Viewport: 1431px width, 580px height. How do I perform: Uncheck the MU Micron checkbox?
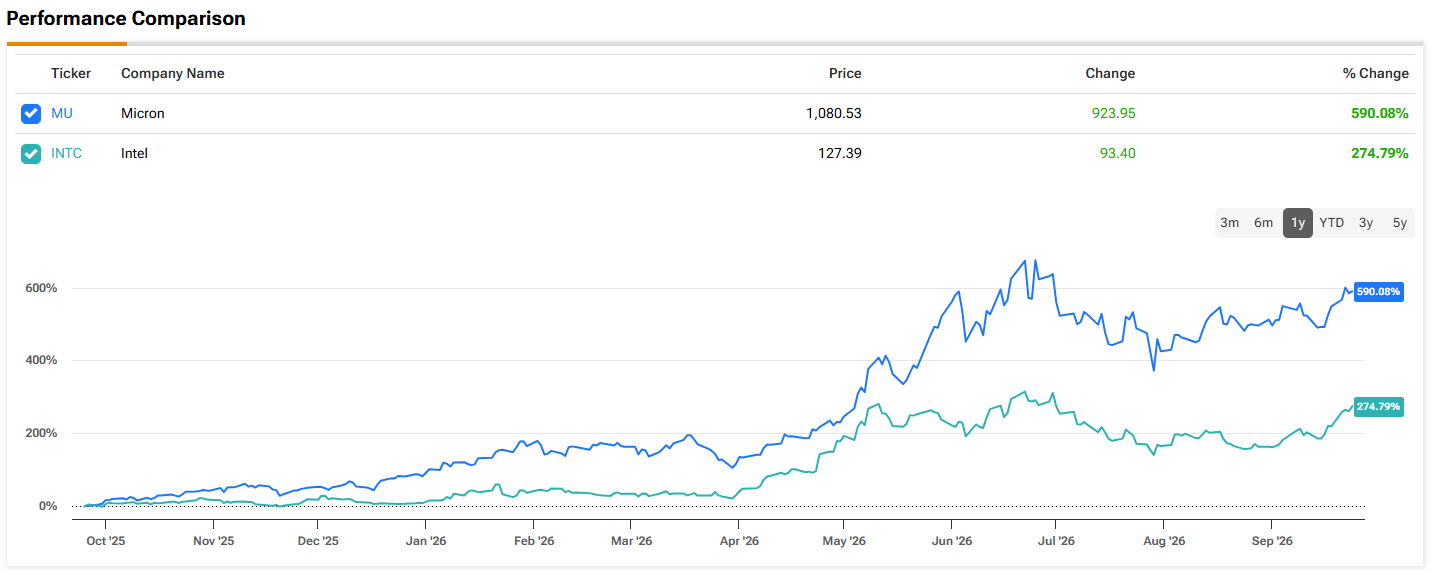coord(31,114)
